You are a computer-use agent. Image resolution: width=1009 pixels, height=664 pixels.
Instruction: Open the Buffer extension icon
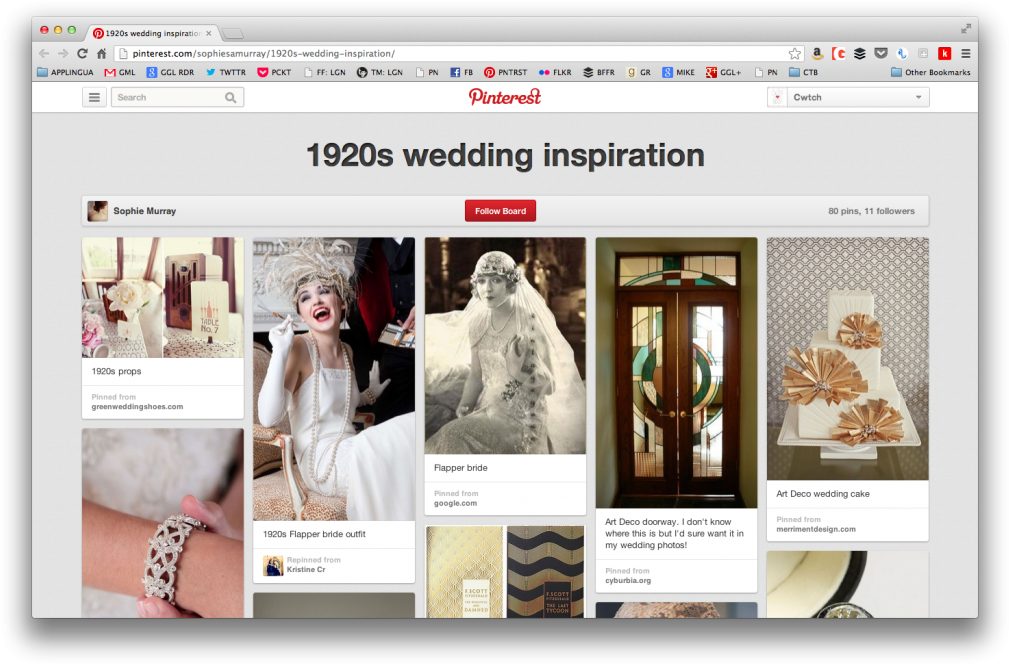(859, 54)
